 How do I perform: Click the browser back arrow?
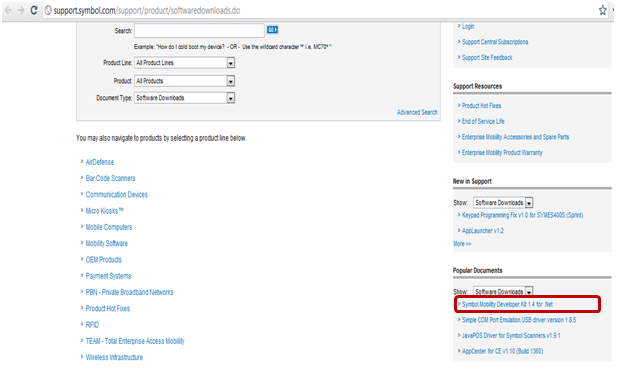click(x=8, y=10)
